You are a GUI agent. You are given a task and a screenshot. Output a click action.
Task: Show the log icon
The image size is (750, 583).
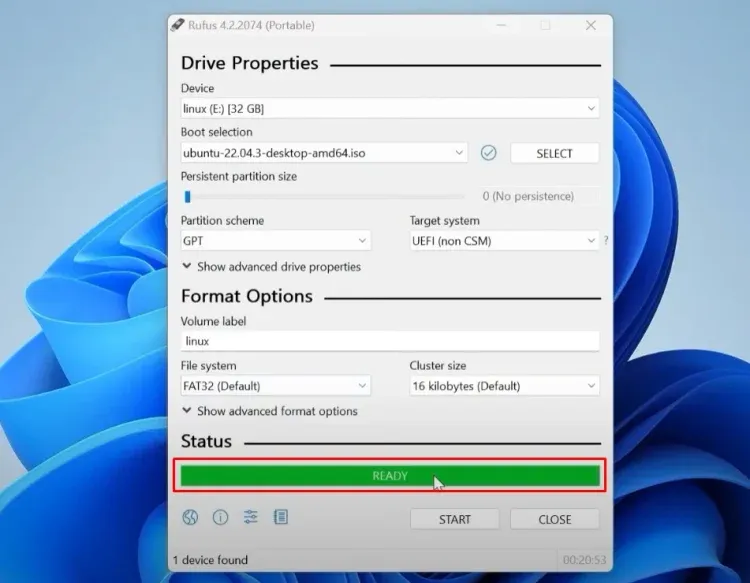coord(281,517)
